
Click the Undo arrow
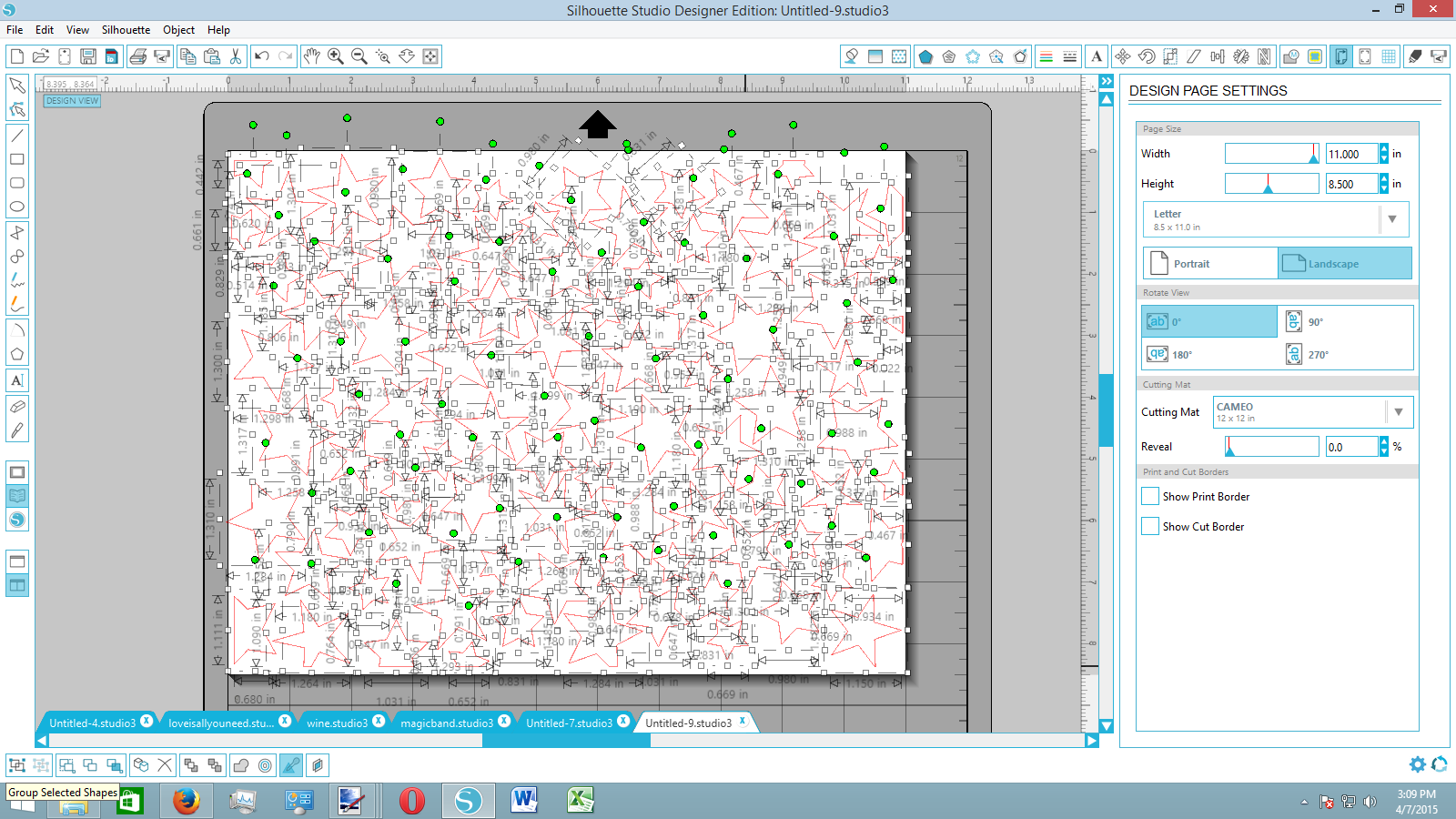[262, 56]
